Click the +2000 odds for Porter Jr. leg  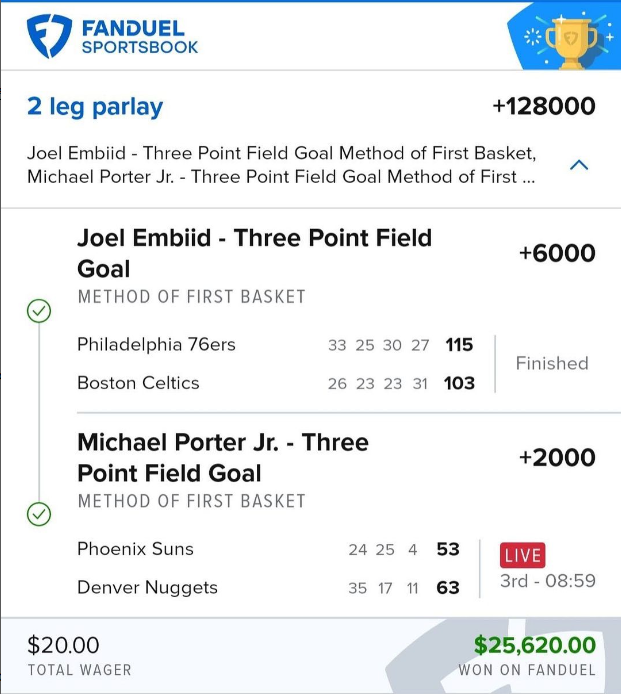tap(557, 458)
